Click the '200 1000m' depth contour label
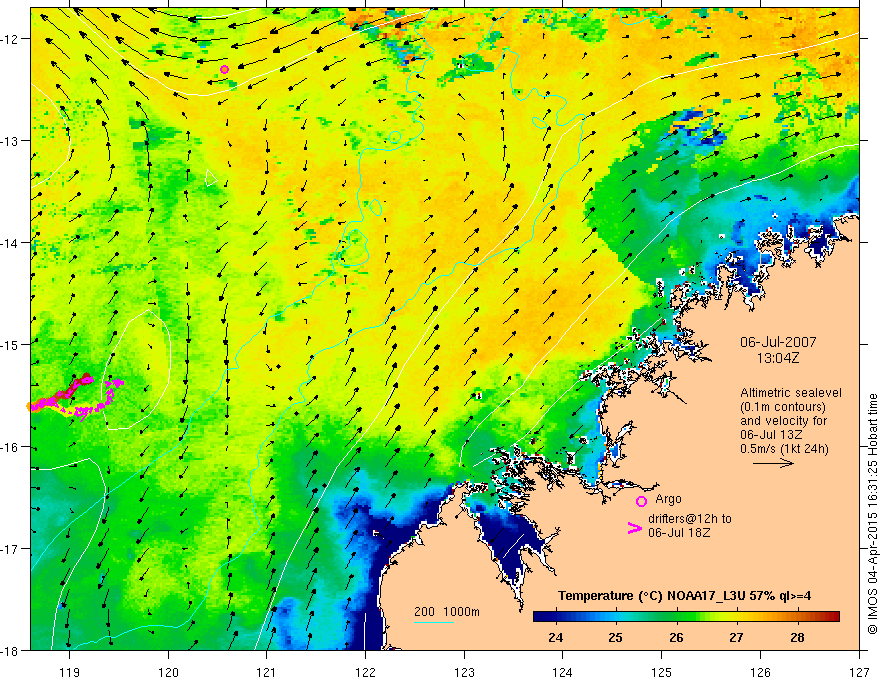 [x=447, y=612]
